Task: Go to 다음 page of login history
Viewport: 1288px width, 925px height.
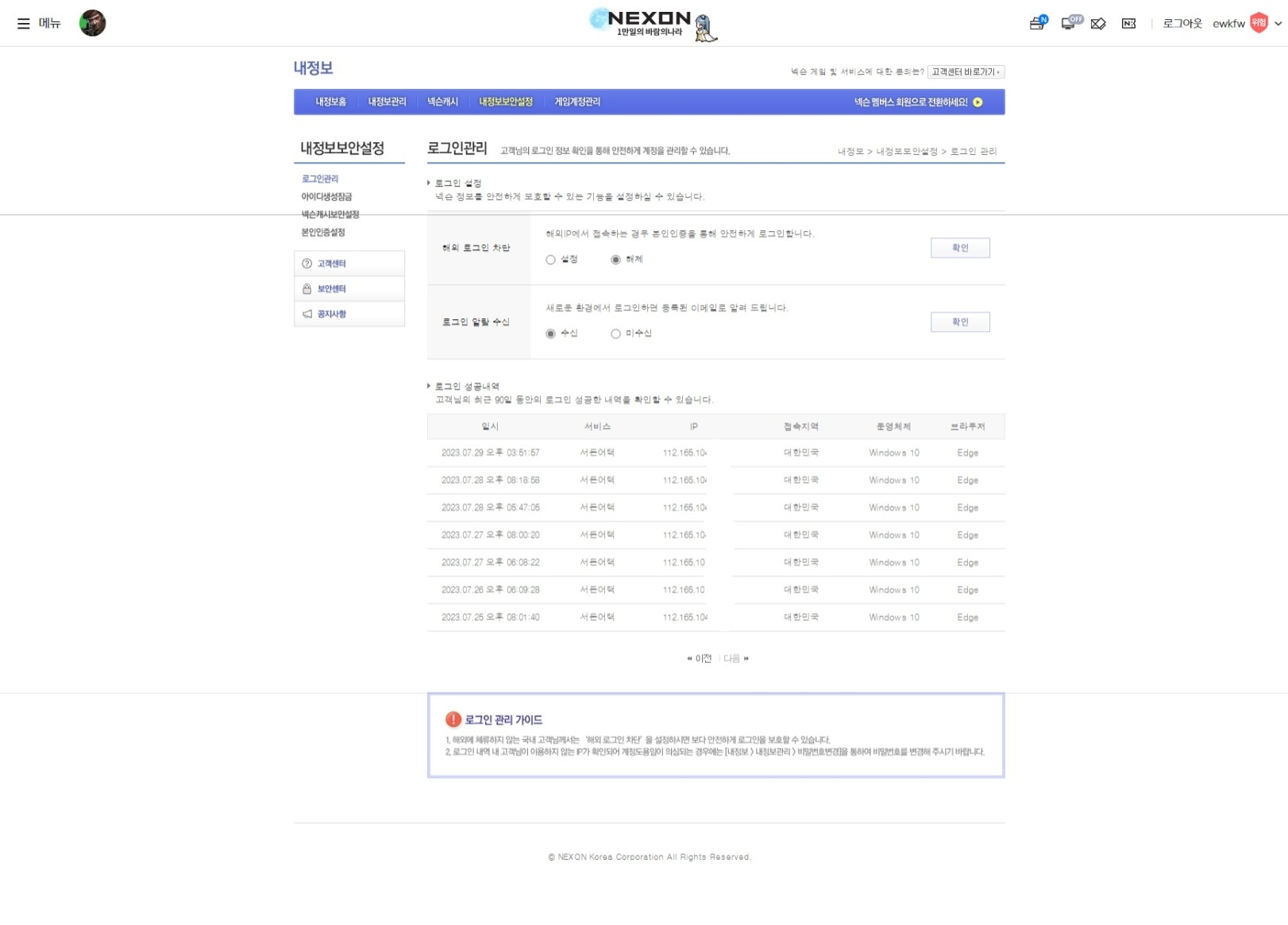Action: (735, 658)
